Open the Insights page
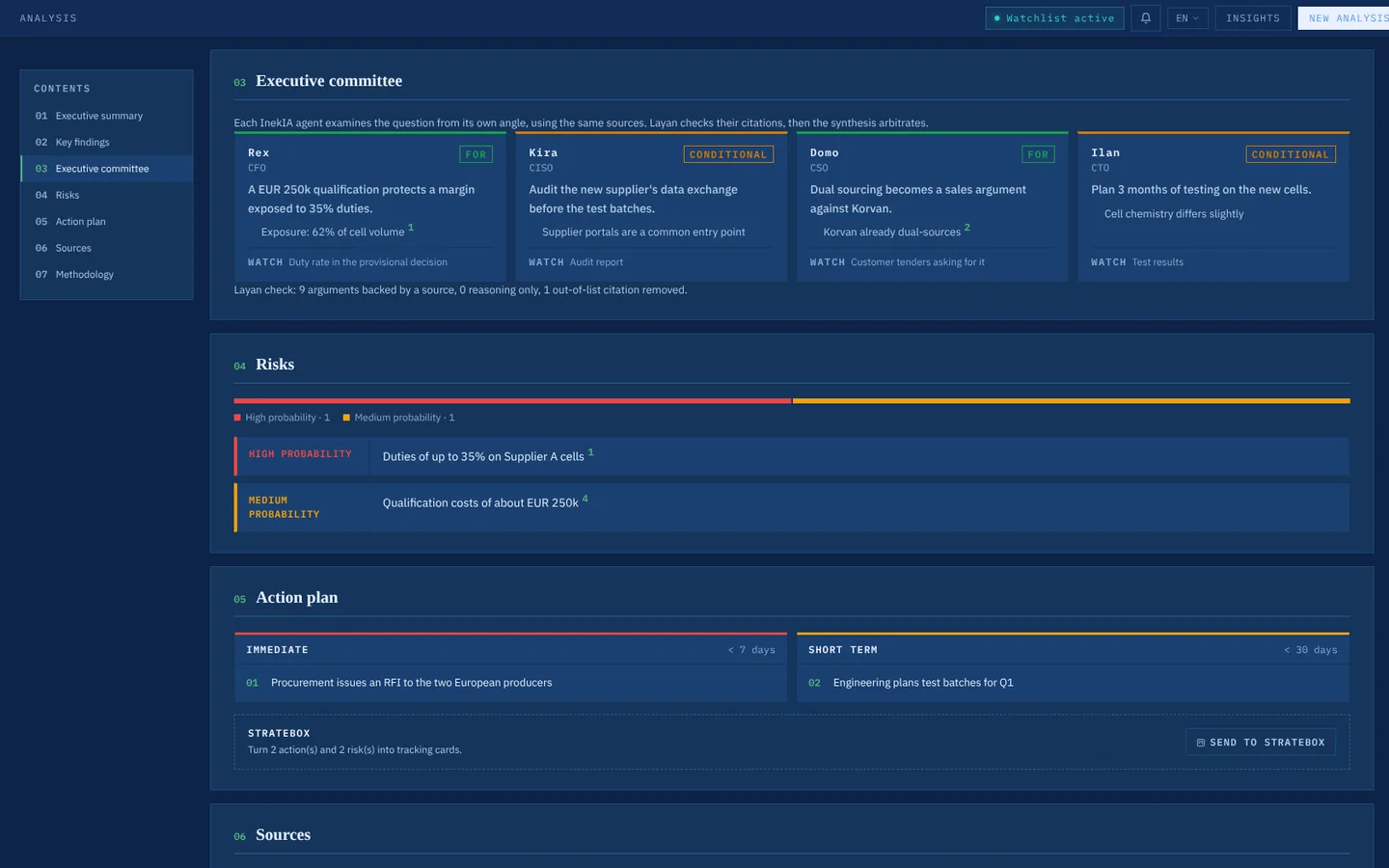This screenshot has width=1389, height=868. point(1253,18)
